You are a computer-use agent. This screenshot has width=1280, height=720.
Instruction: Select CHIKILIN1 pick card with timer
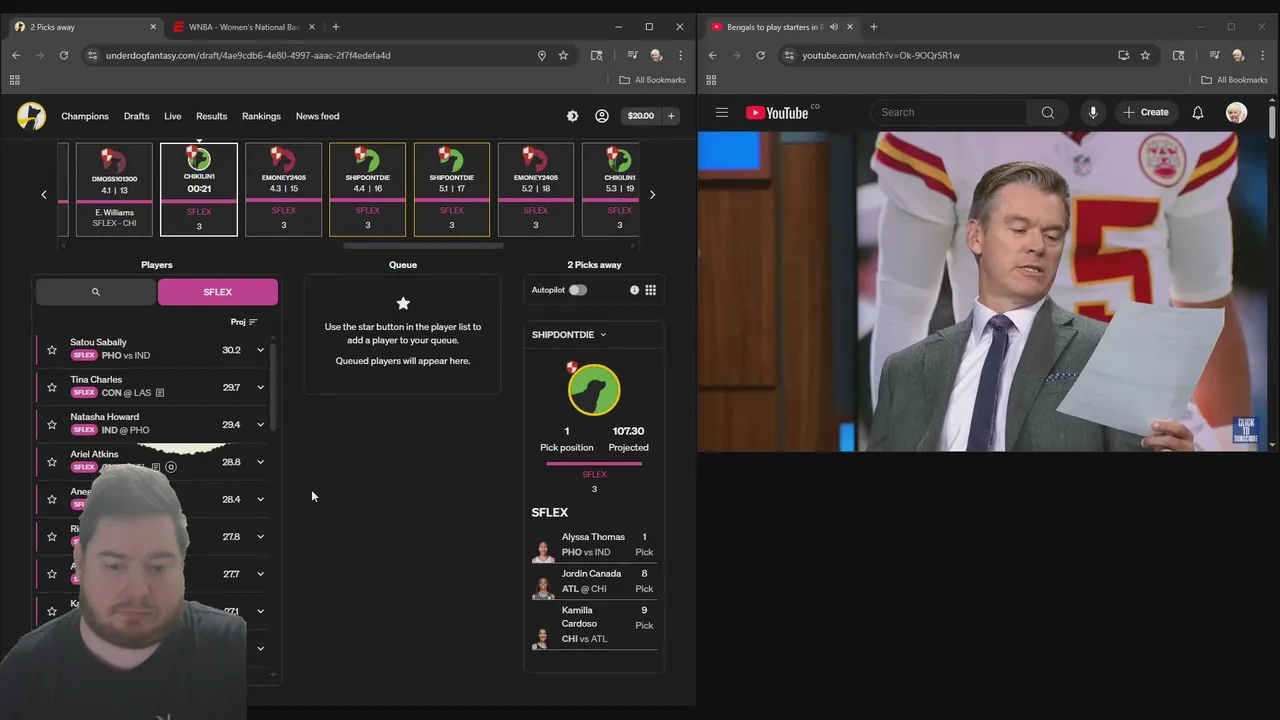[x=199, y=189]
